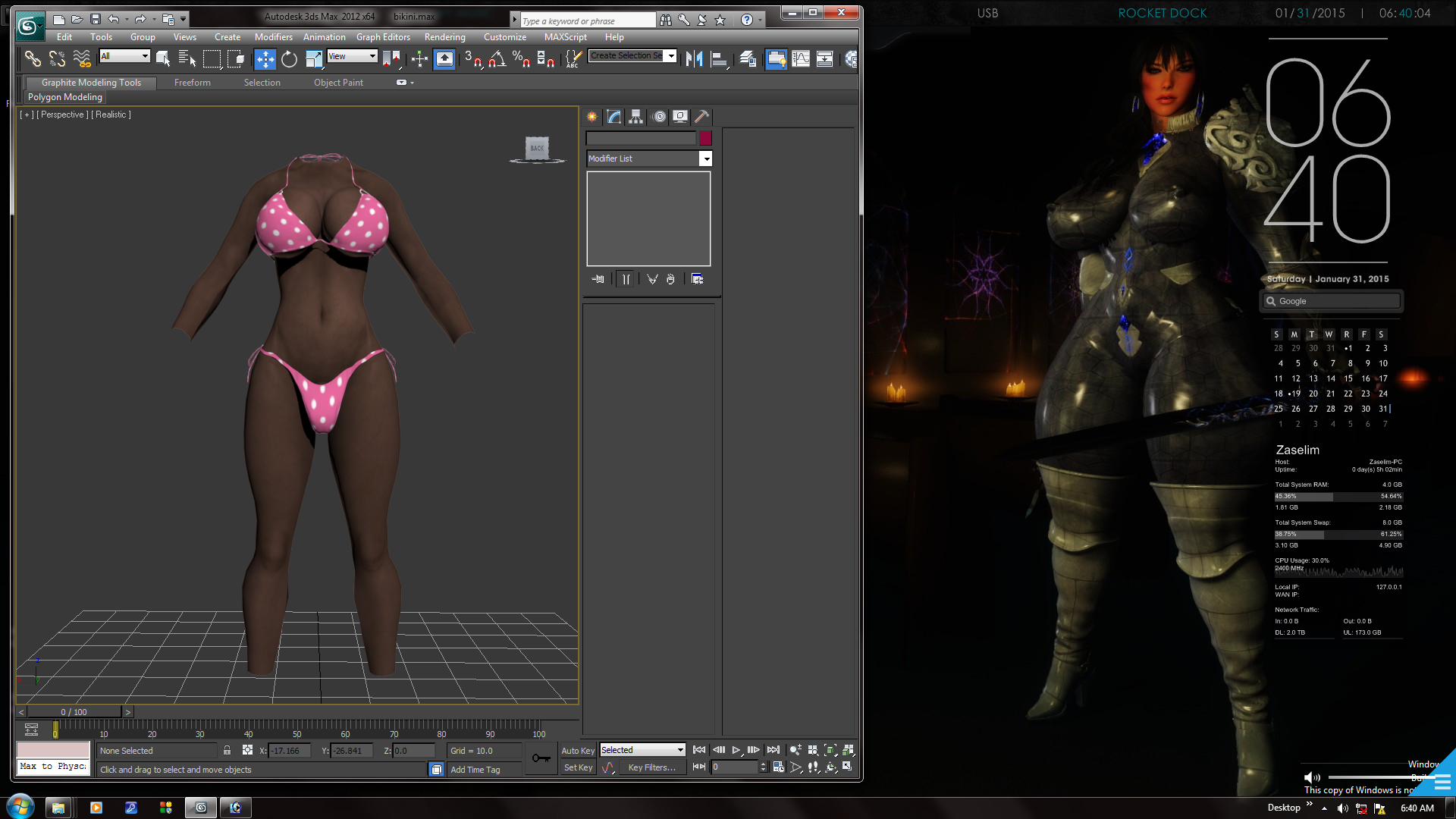The width and height of the screenshot is (1456, 819).
Task: Click the Key Filters button
Action: pos(651,767)
